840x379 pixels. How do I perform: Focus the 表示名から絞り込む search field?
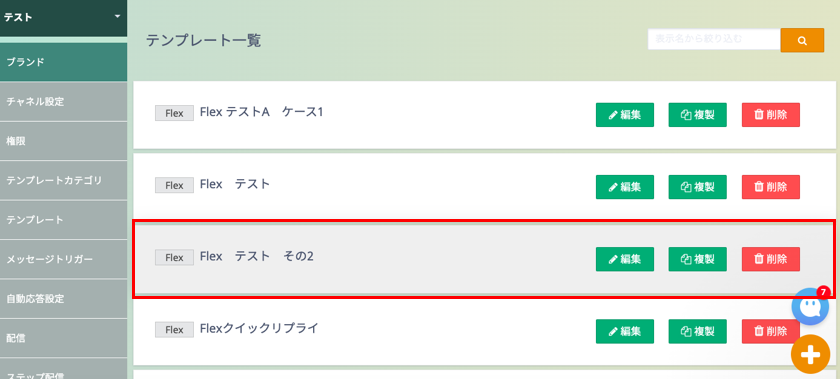(x=714, y=39)
